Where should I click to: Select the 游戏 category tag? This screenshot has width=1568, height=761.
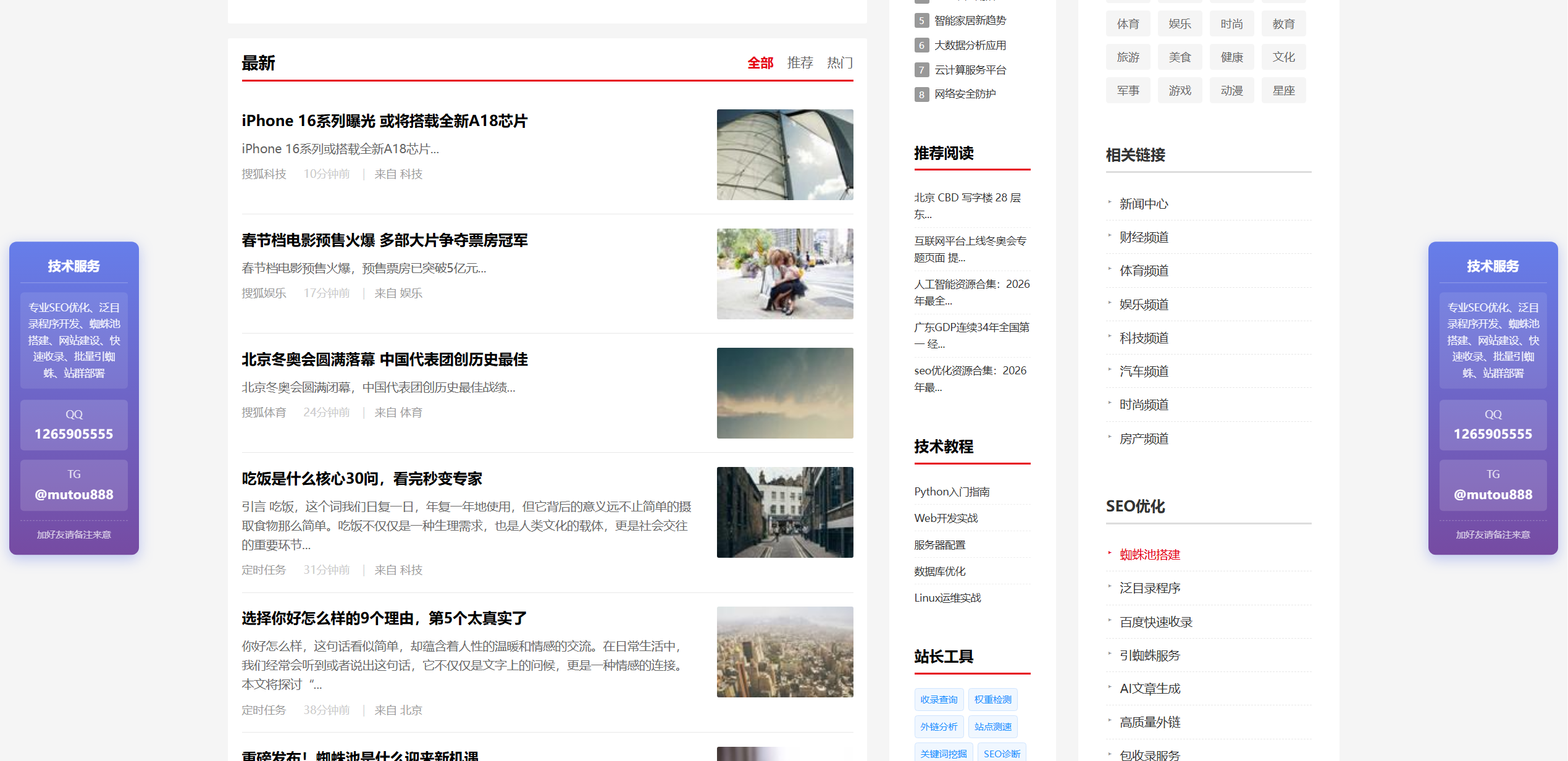pyautogui.click(x=1180, y=90)
